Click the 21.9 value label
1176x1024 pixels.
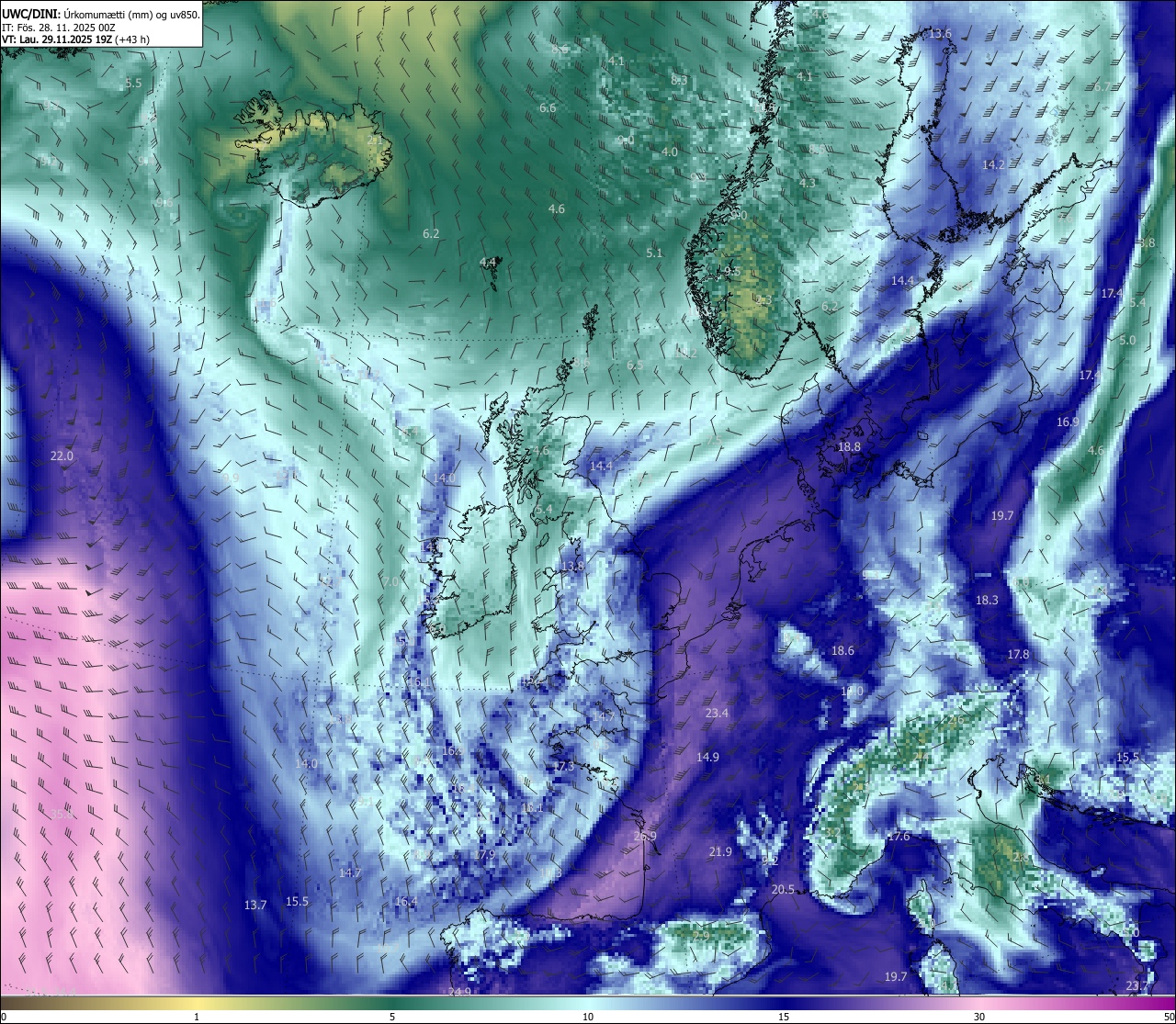point(720,852)
